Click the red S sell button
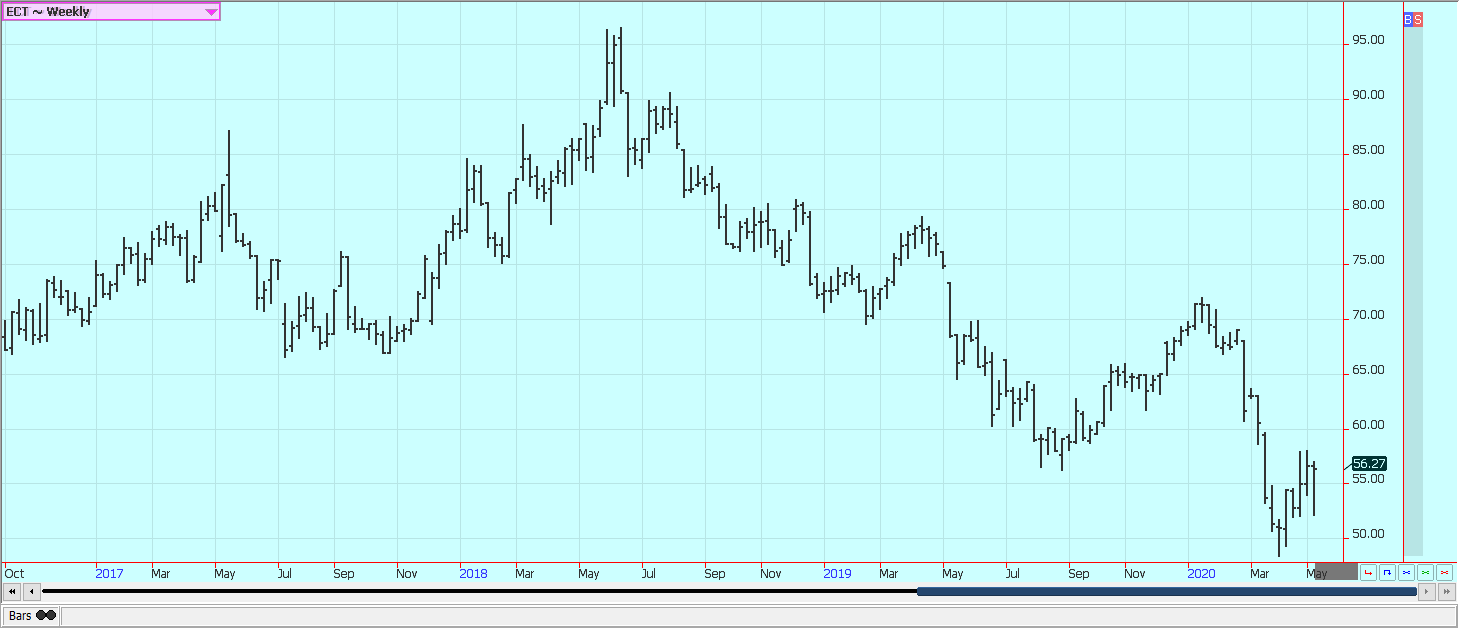Screen dimensions: 1459x629 click(x=1418, y=20)
